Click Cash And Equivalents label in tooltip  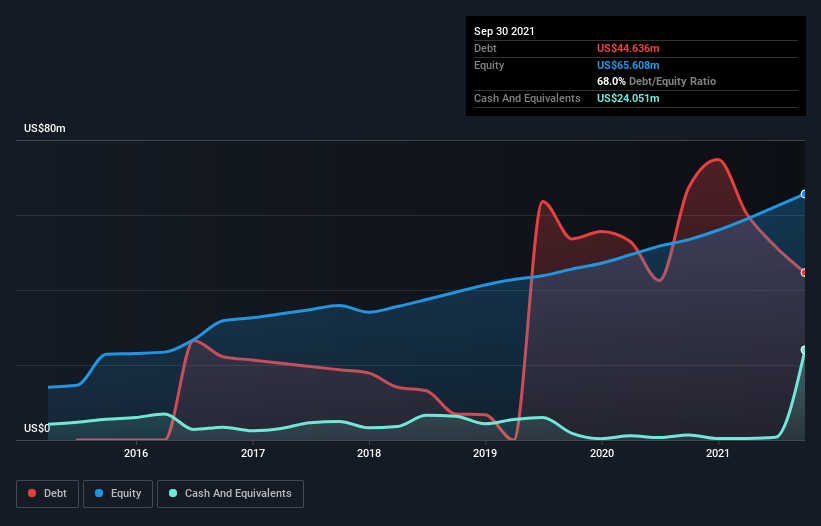[x=527, y=98]
